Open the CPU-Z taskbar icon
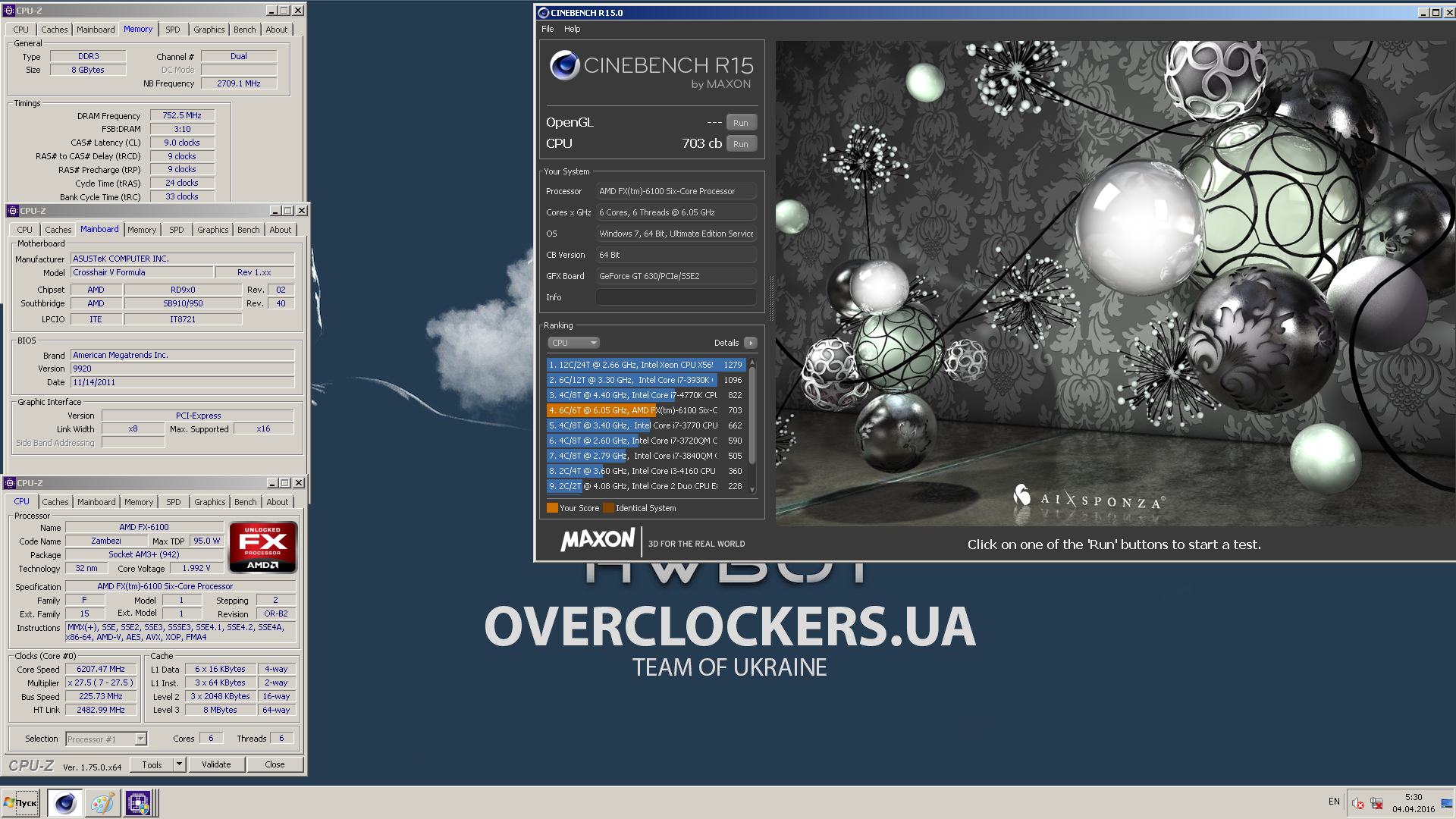The height and width of the screenshot is (819, 1456). [x=139, y=802]
